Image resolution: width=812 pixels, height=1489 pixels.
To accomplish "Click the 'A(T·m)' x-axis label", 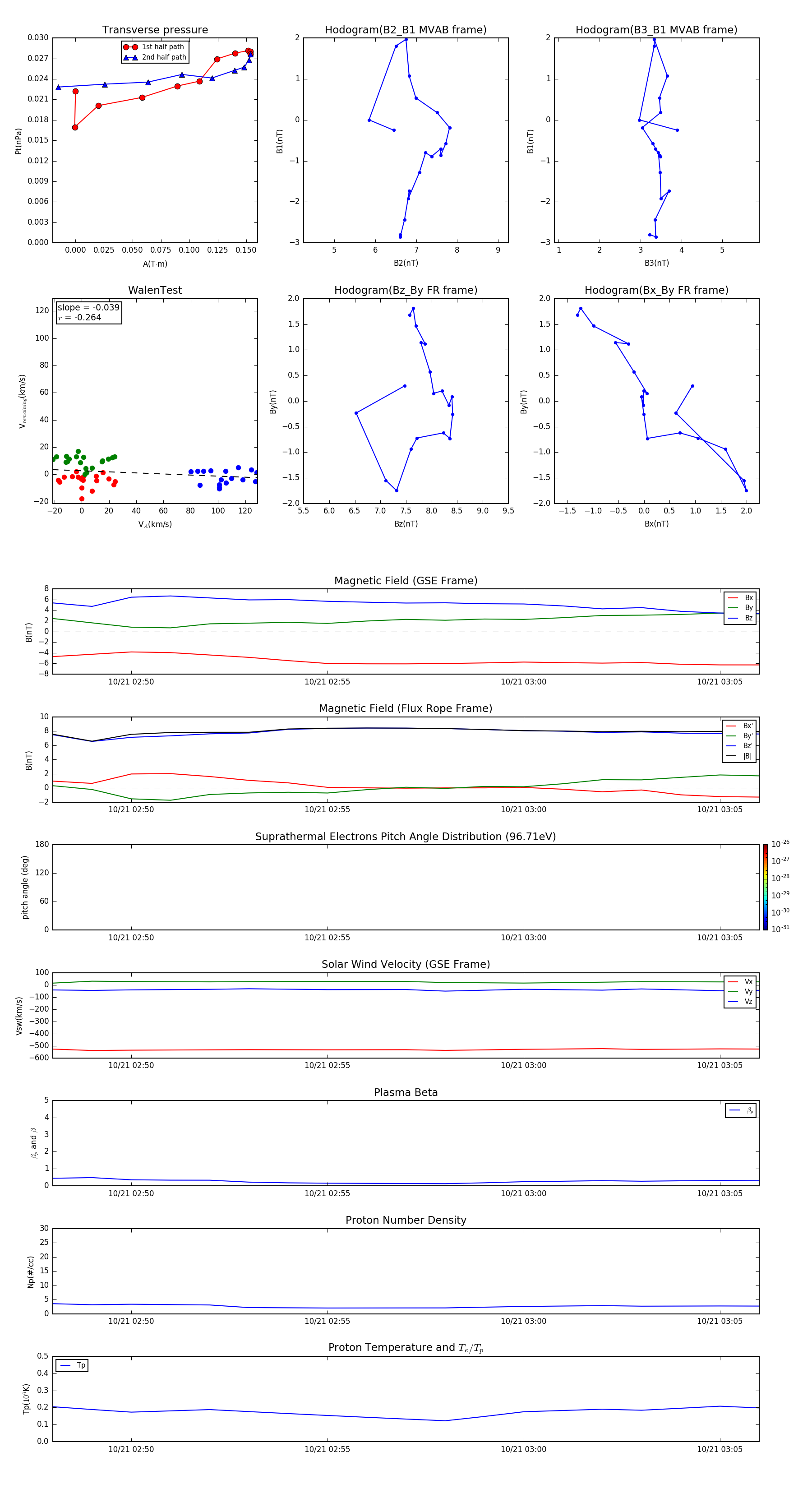I will tap(155, 264).
